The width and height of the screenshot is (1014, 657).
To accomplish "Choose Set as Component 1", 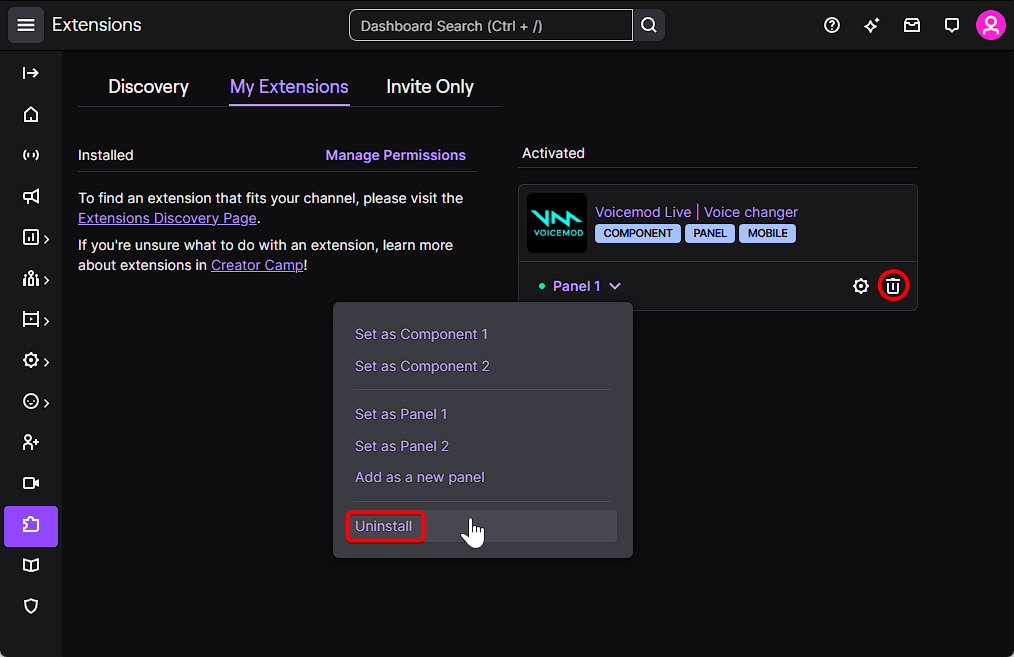I will [421, 334].
